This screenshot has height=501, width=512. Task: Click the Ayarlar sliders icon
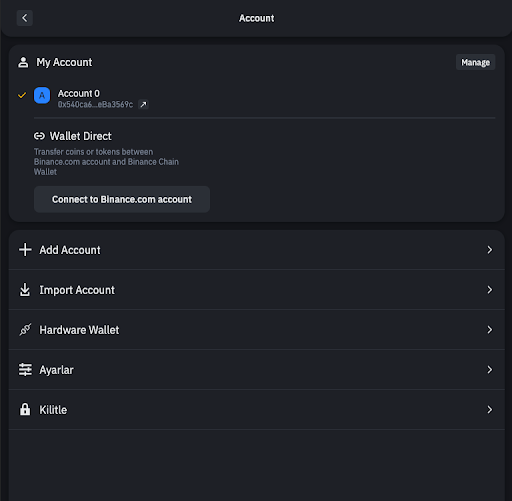pyautogui.click(x=25, y=370)
